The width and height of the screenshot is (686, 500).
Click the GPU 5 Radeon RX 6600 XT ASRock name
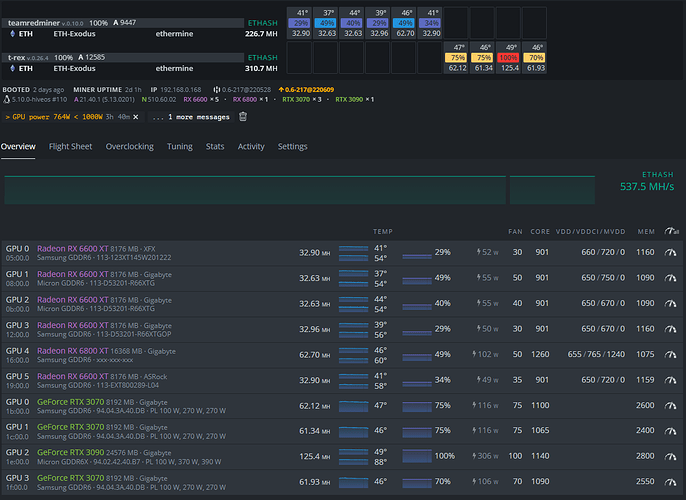coord(73,376)
